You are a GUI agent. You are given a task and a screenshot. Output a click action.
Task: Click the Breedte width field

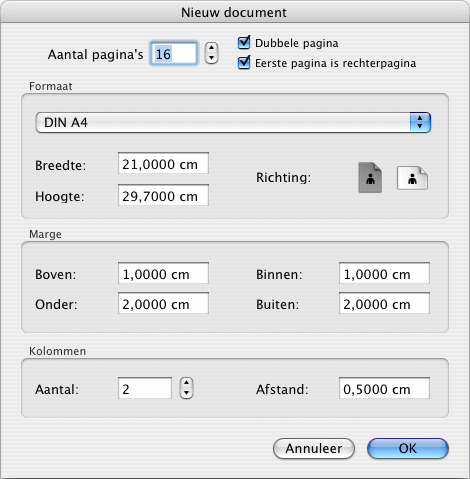[163, 163]
